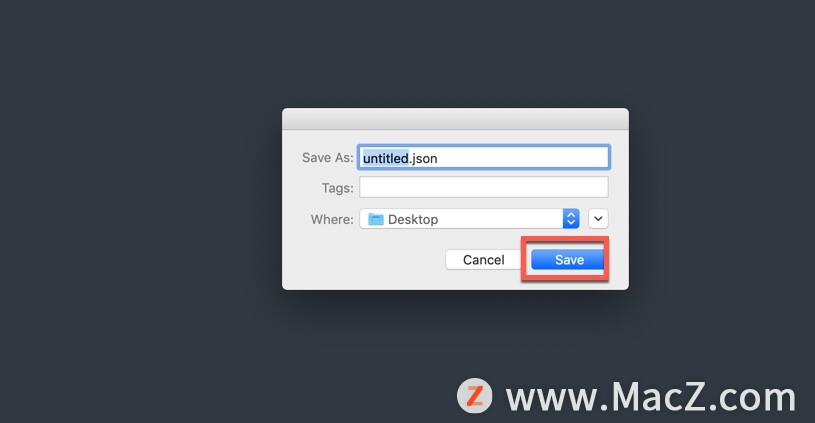This screenshot has width=815, height=423.
Task: Click the "Save As:" label
Action: 327,157
